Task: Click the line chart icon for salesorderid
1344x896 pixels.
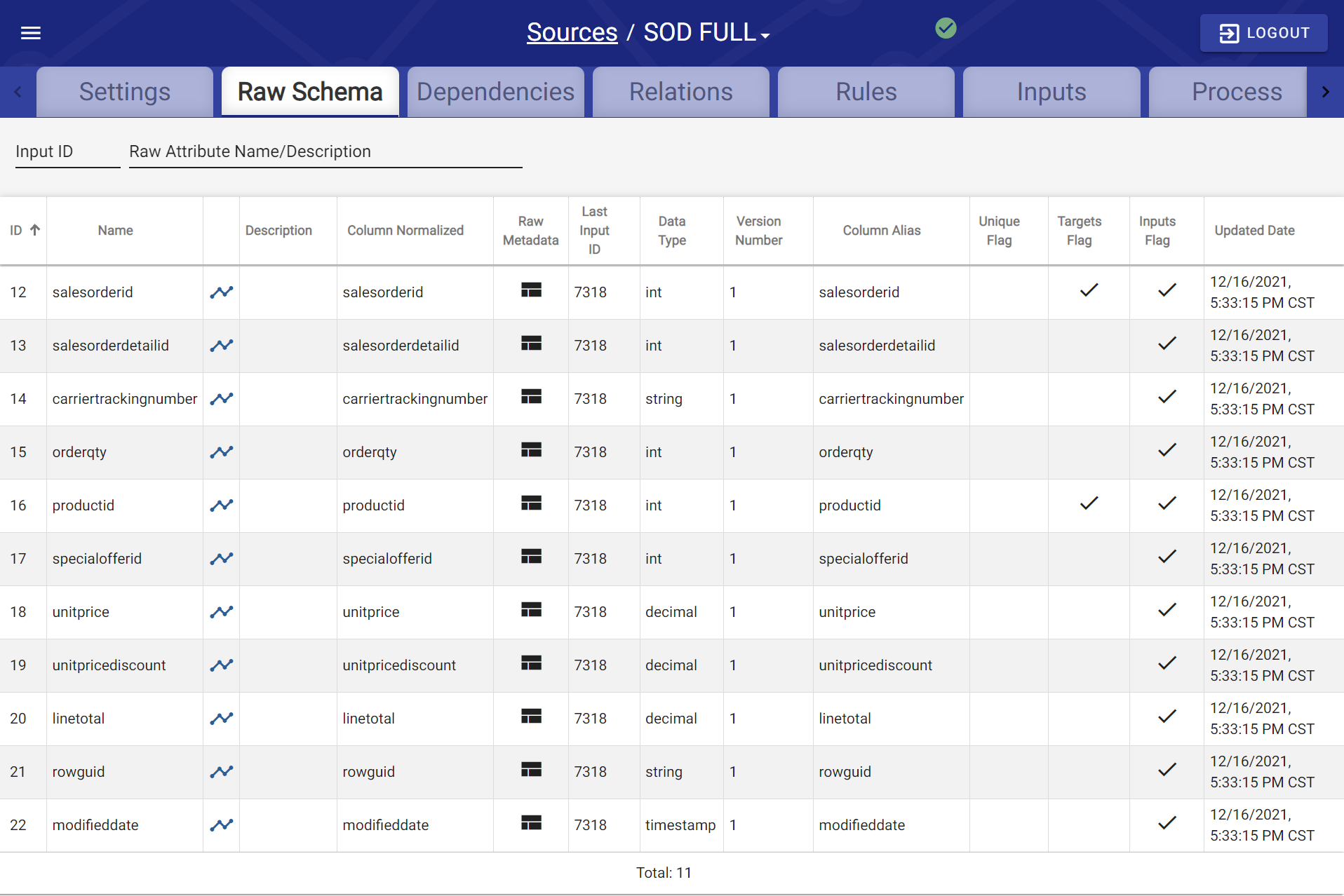Action: (x=221, y=292)
